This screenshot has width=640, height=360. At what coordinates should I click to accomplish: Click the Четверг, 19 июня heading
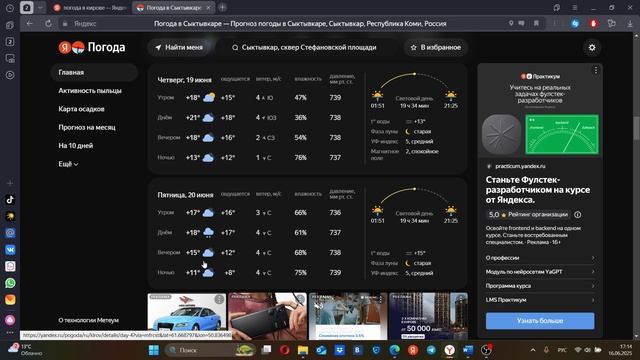tap(184, 80)
